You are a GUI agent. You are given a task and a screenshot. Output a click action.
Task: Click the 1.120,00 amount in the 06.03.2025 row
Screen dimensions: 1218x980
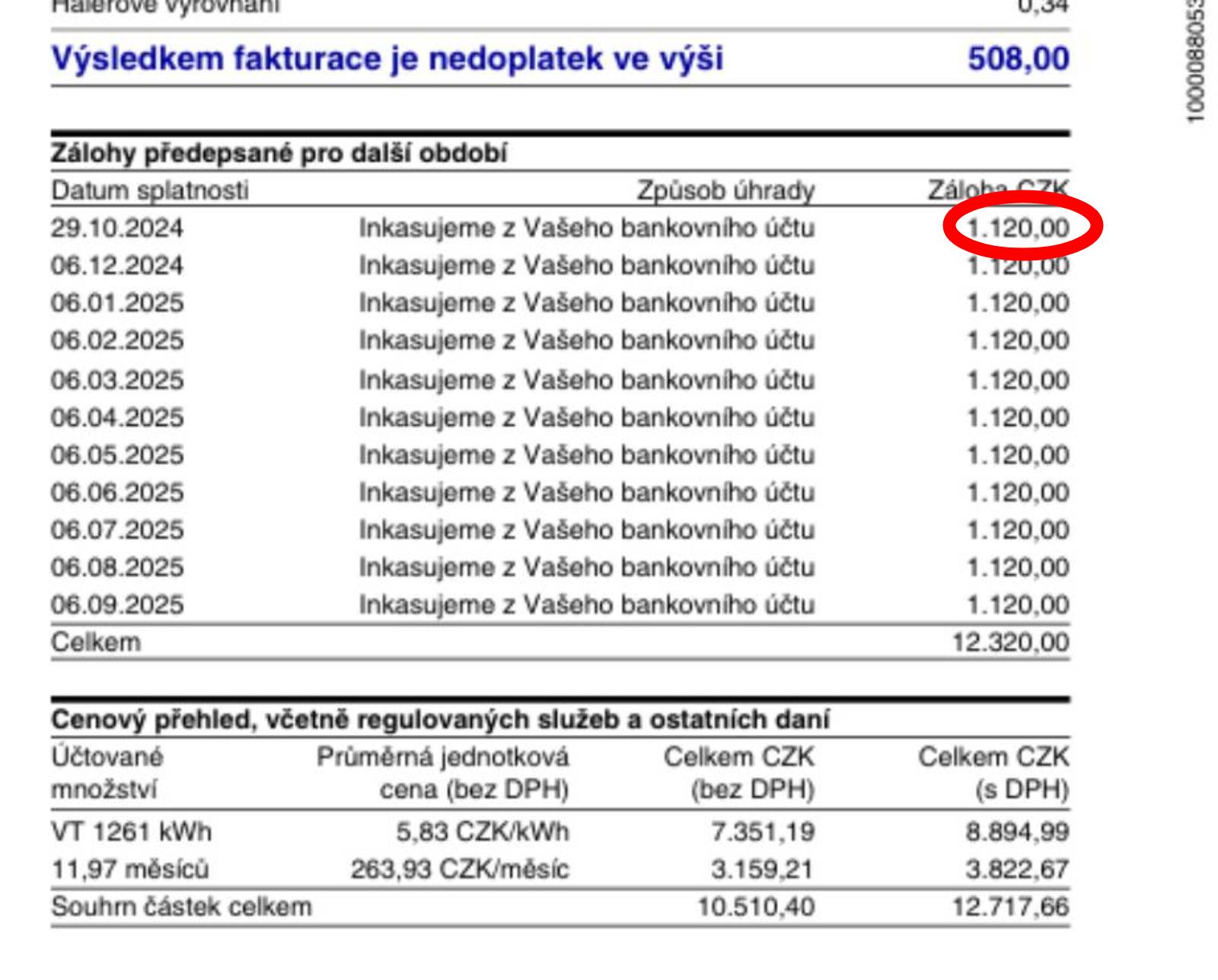click(1019, 380)
